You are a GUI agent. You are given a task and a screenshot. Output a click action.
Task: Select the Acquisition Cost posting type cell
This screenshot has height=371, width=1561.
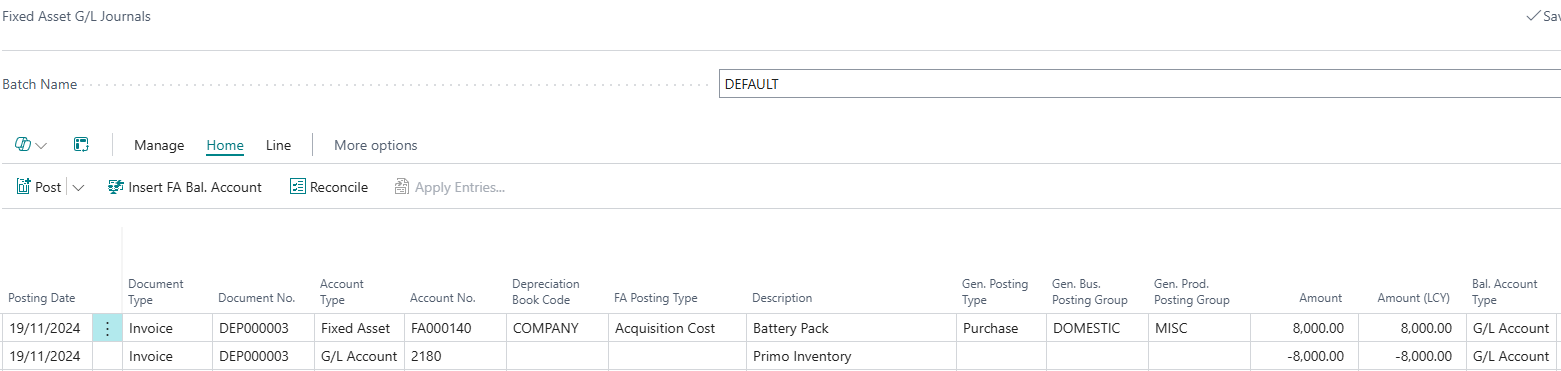point(676,328)
